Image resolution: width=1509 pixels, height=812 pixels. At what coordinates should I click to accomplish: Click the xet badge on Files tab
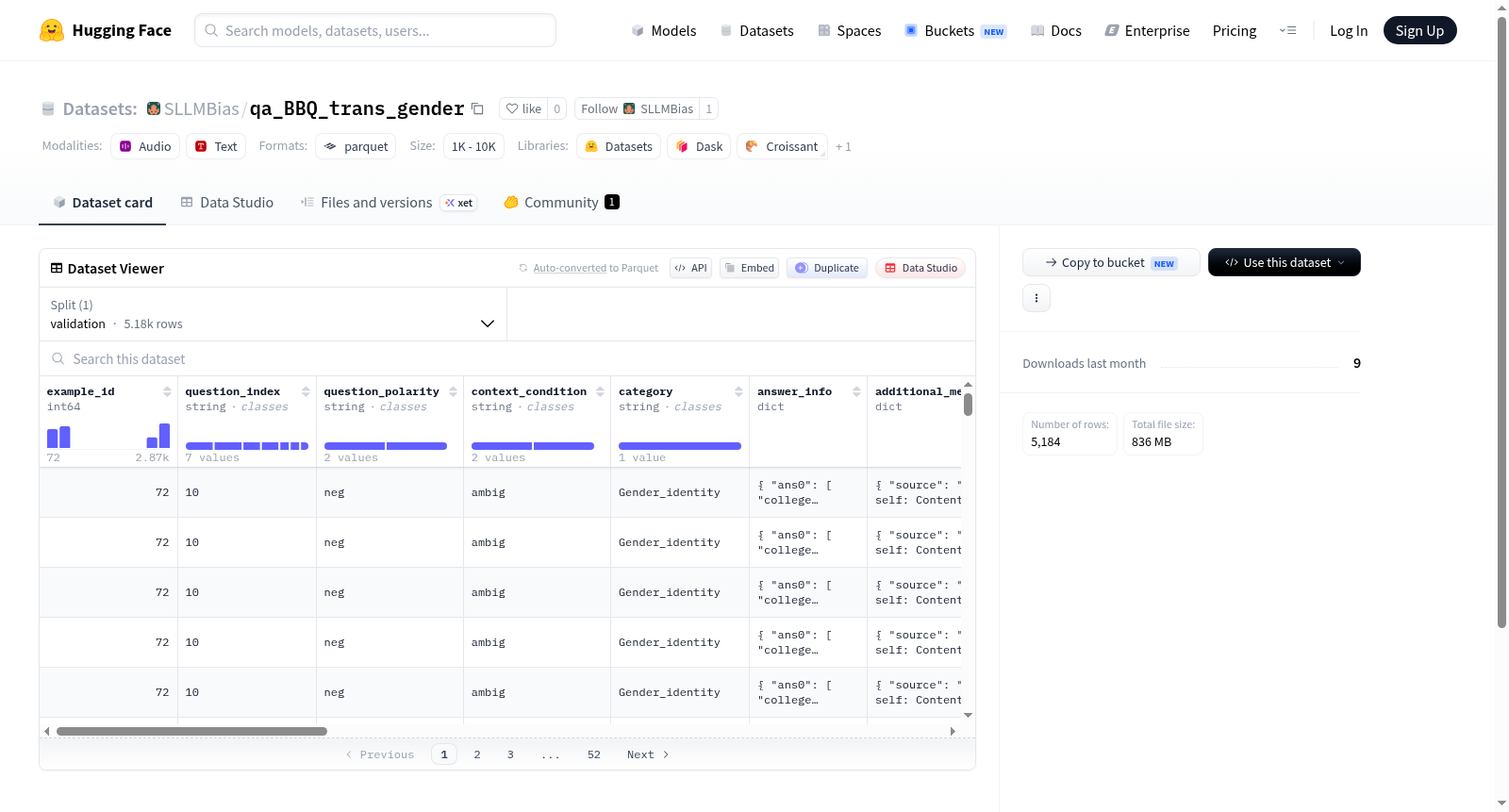point(459,203)
